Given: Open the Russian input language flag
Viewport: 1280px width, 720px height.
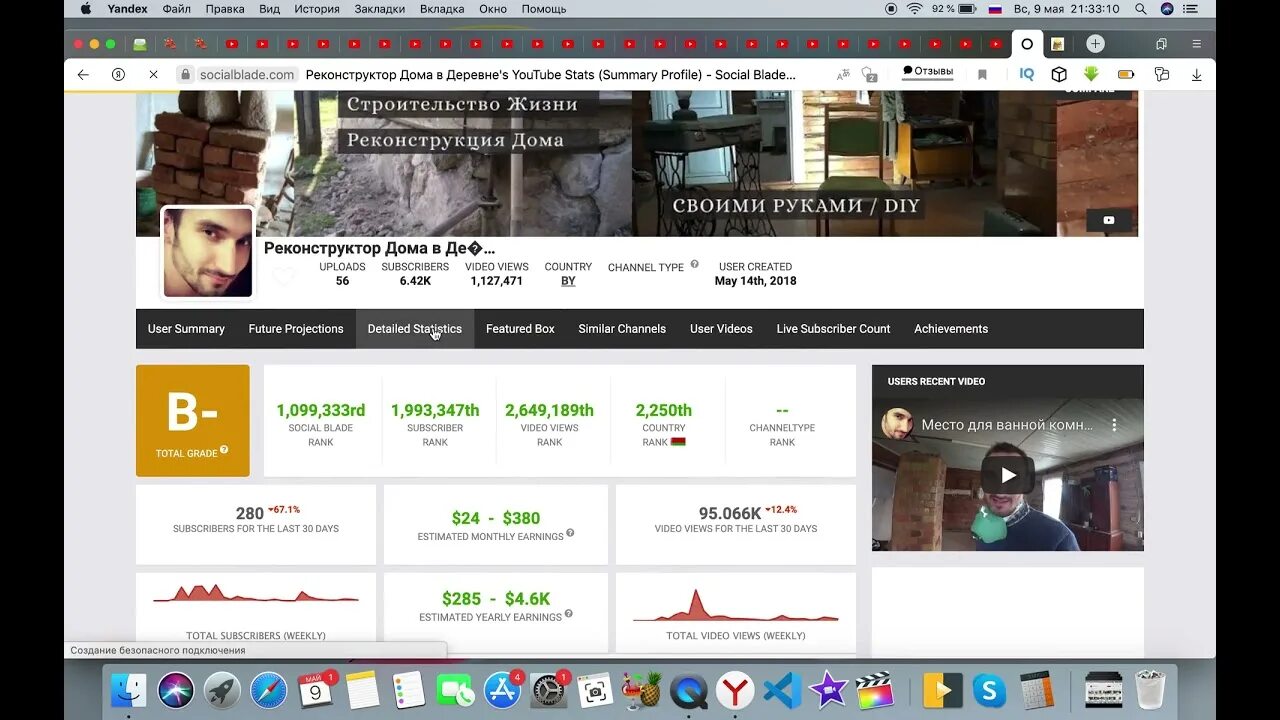Looking at the screenshot, I should [x=995, y=9].
